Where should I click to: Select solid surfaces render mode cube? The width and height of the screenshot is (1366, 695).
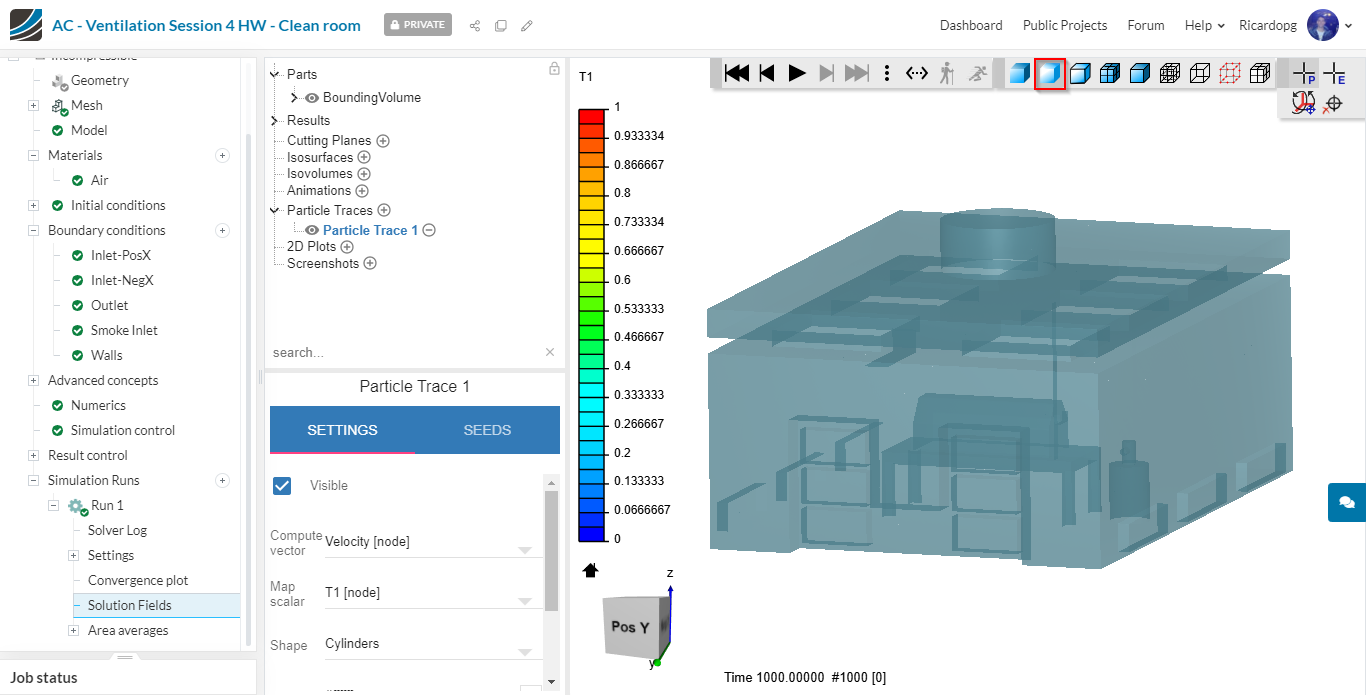tap(1019, 73)
